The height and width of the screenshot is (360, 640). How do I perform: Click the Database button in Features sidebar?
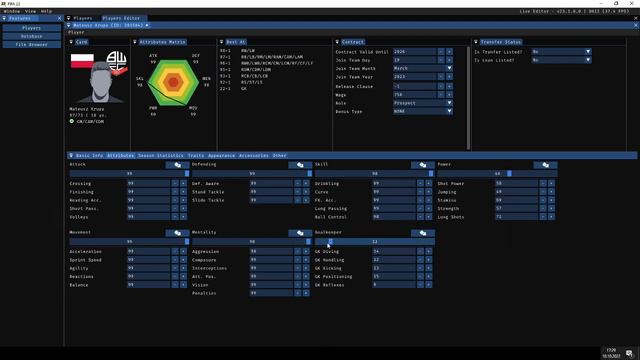32,36
